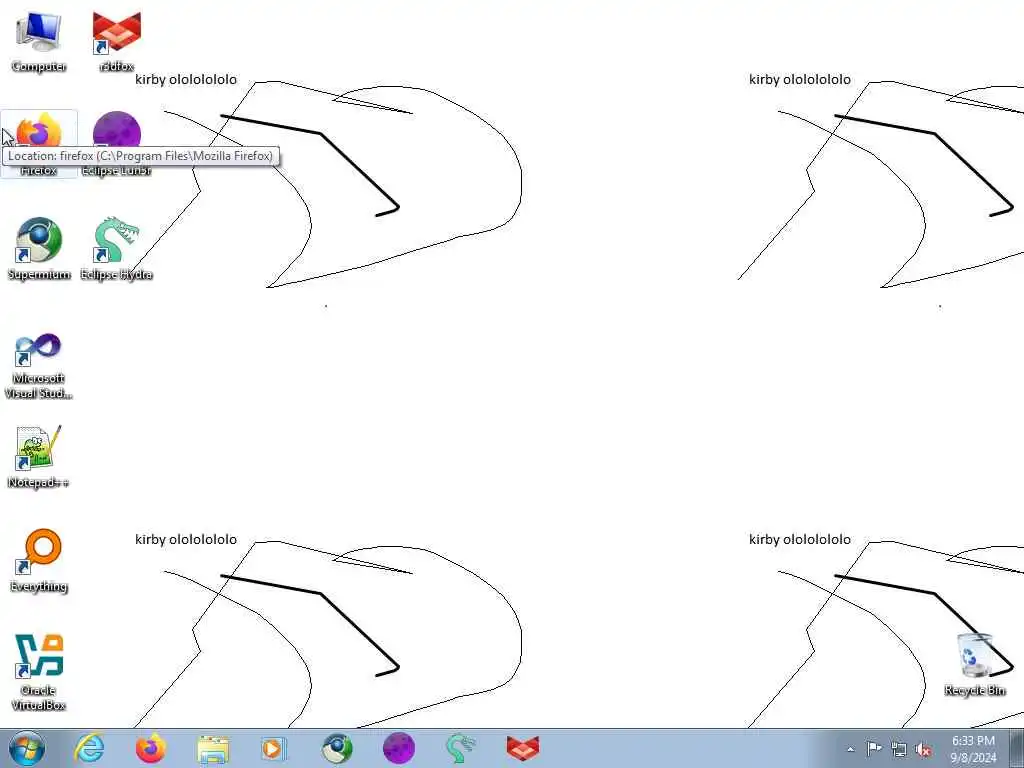
Task: Select the Computer desktop icon
Action: (39, 42)
